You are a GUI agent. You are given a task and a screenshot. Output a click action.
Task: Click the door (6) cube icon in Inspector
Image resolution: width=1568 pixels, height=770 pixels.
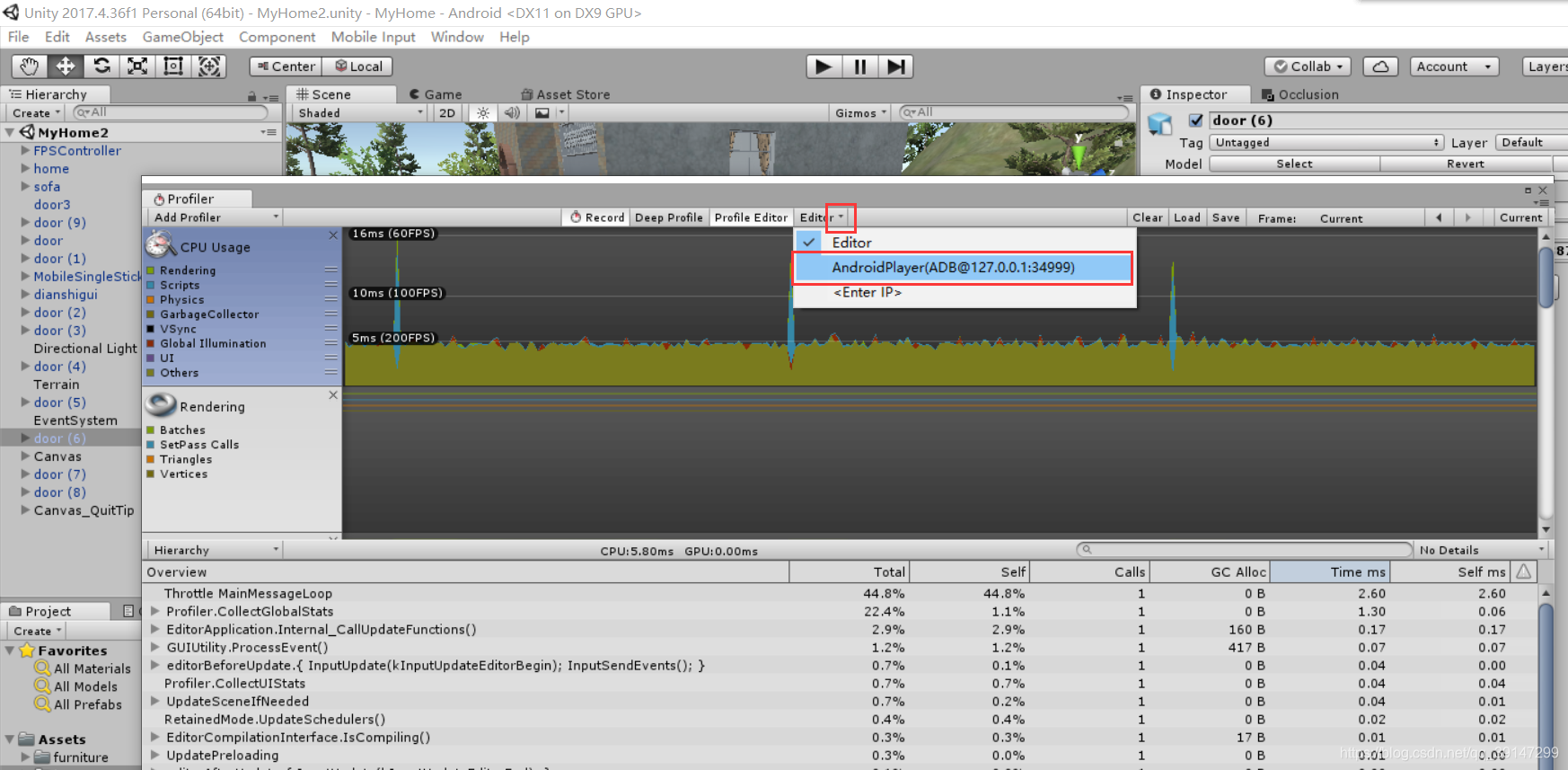point(1160,123)
